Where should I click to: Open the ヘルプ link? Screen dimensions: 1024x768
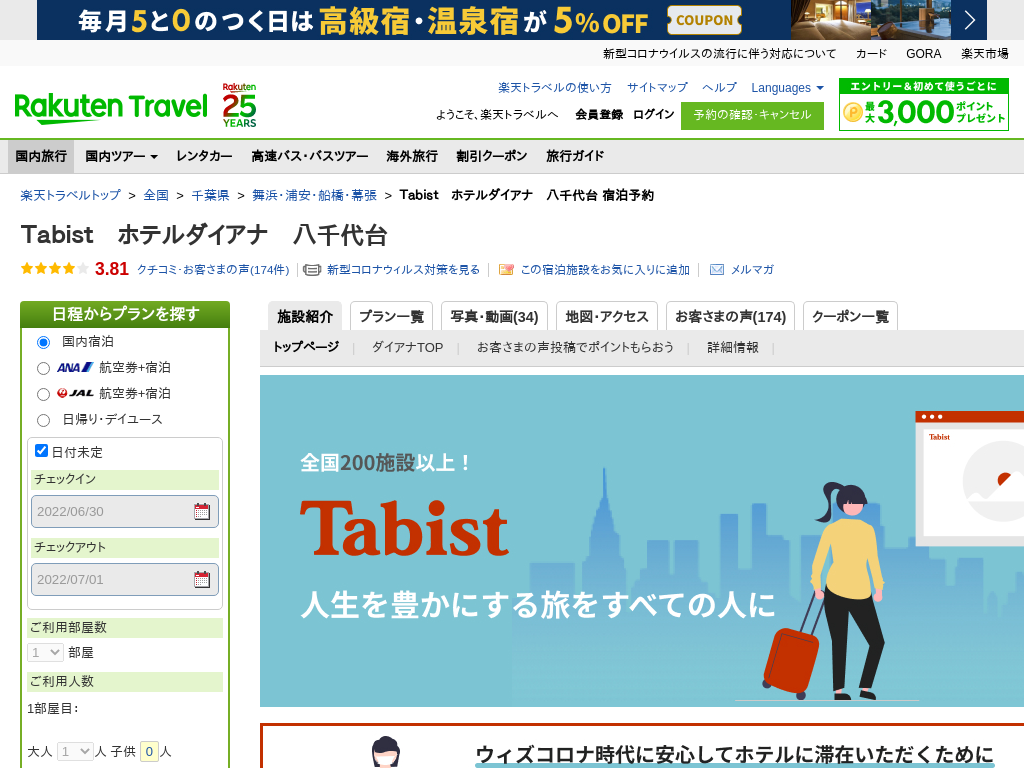click(x=719, y=88)
